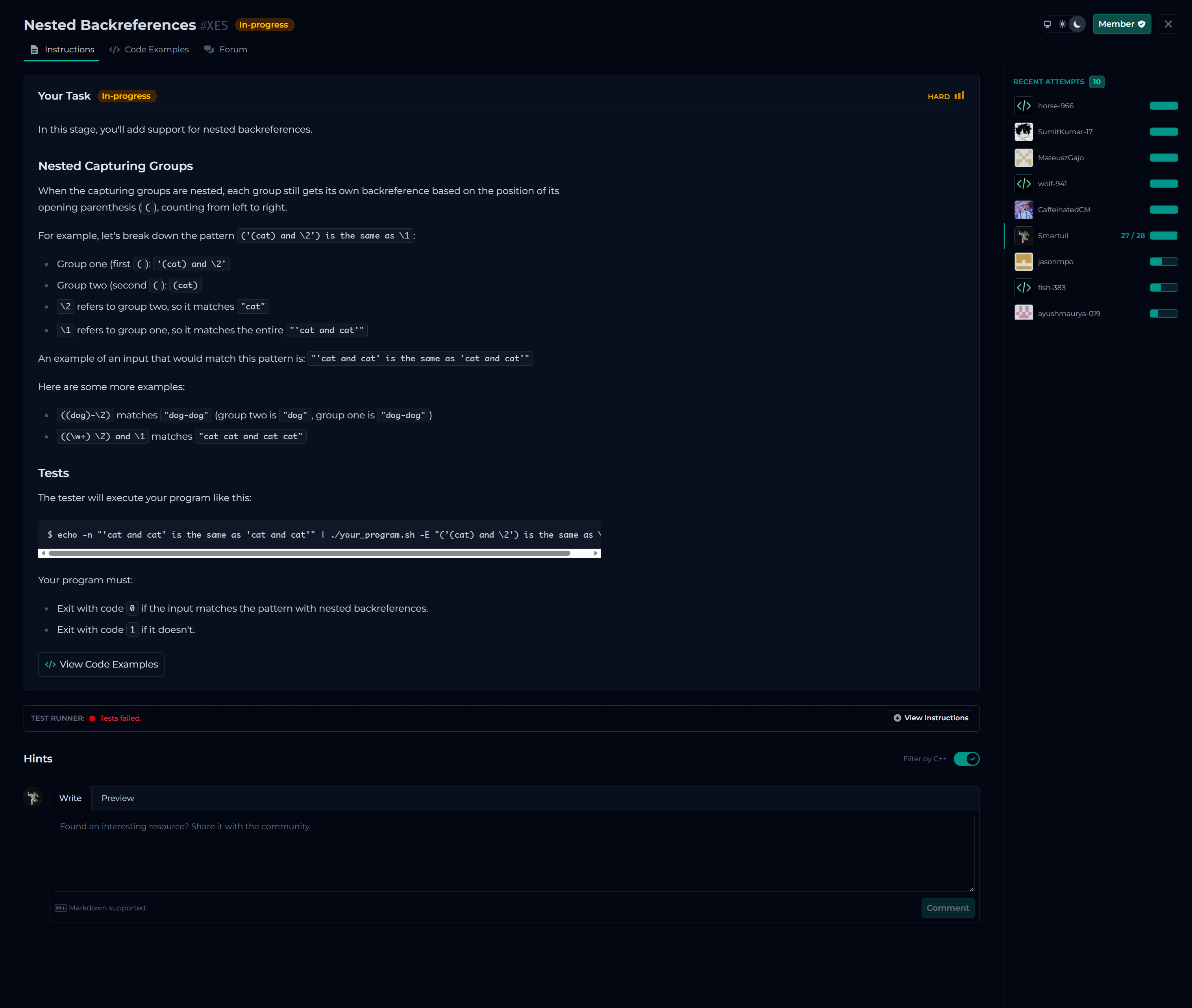Click the HARD difficulty bars icon

click(959, 96)
